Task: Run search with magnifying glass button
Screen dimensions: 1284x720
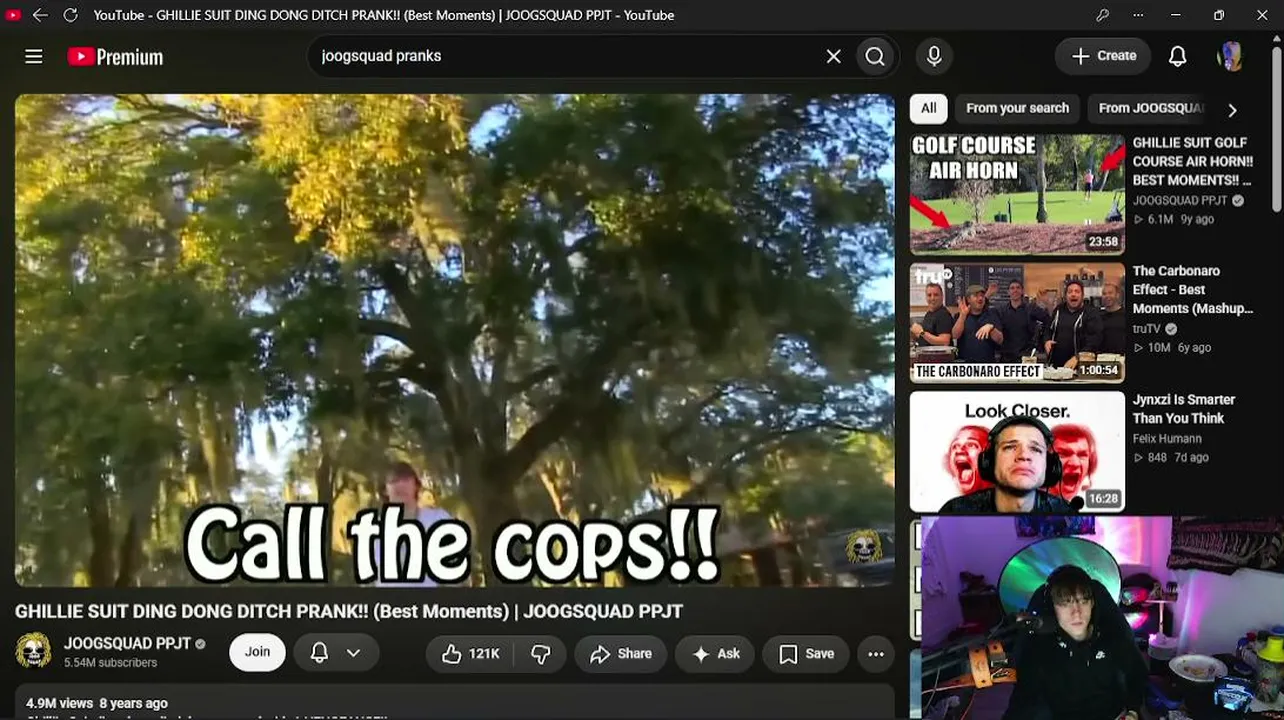Action: point(875,57)
